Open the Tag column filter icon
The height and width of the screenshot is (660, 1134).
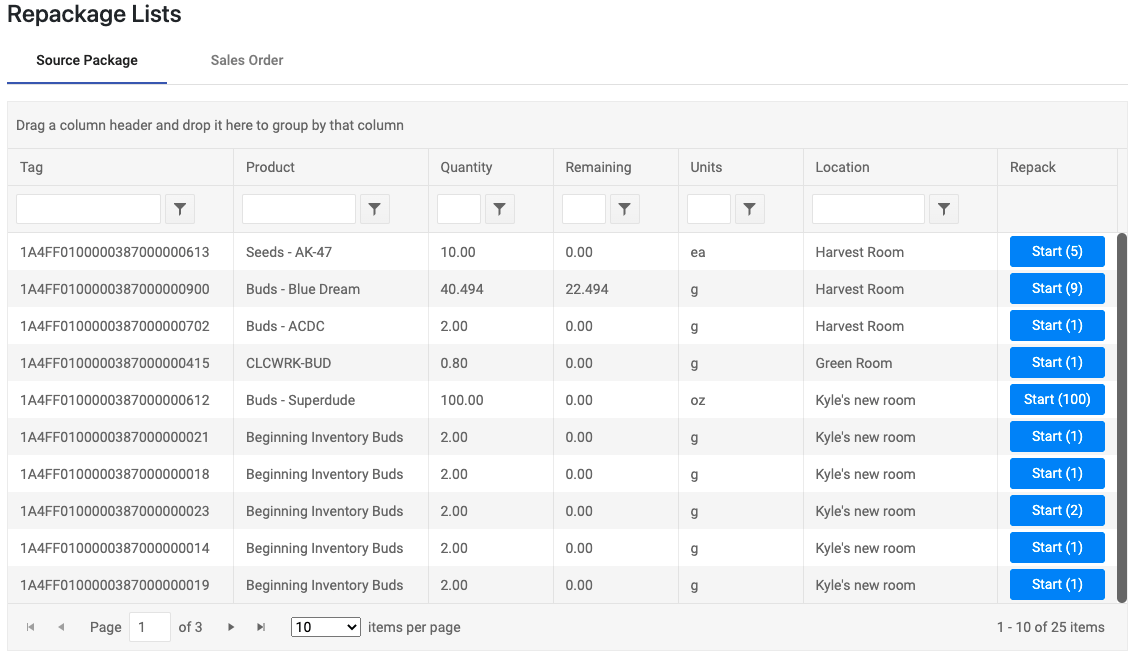point(180,209)
